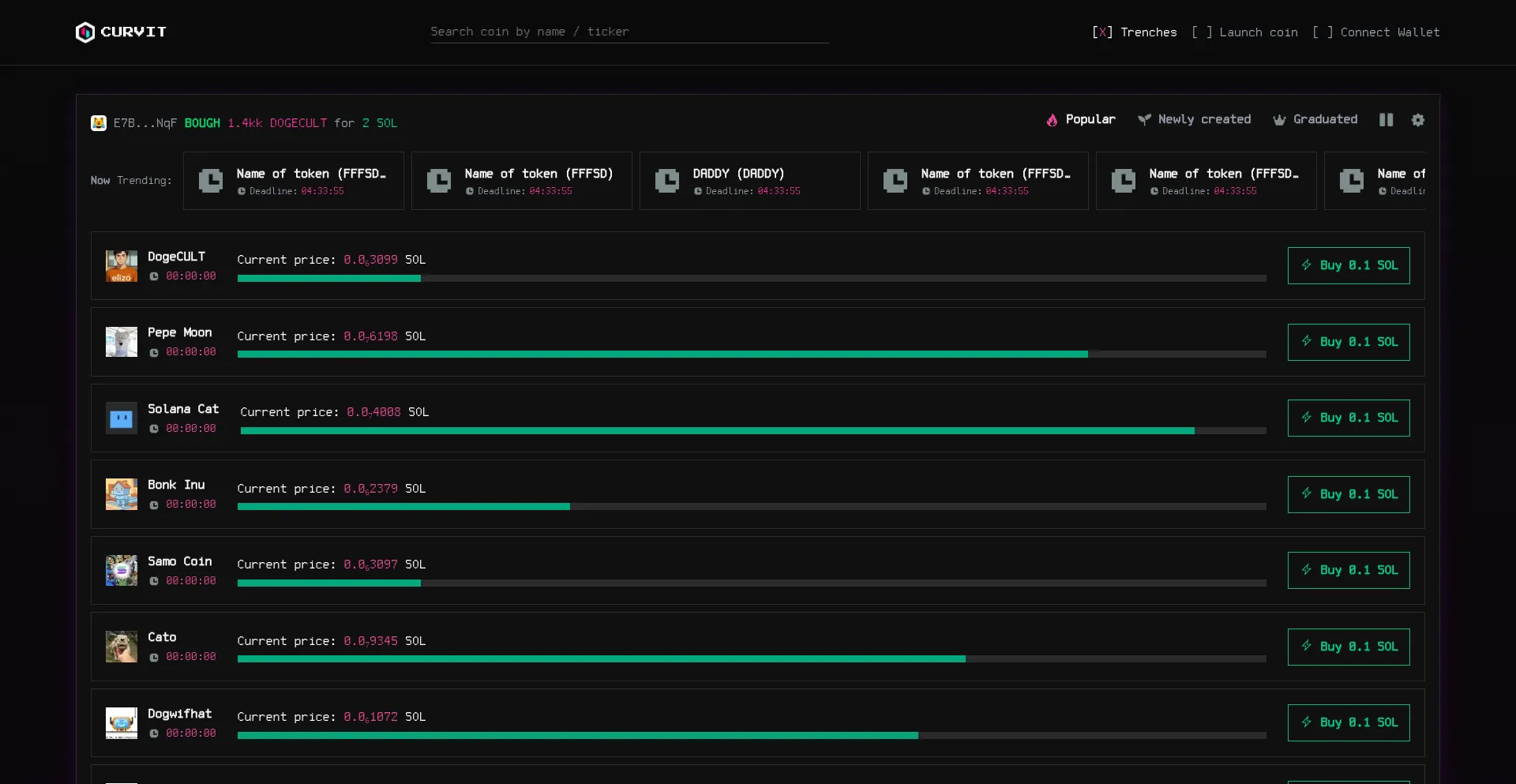The height and width of the screenshot is (784, 1516).
Task: Open settings gear icon
Action: coord(1418,120)
